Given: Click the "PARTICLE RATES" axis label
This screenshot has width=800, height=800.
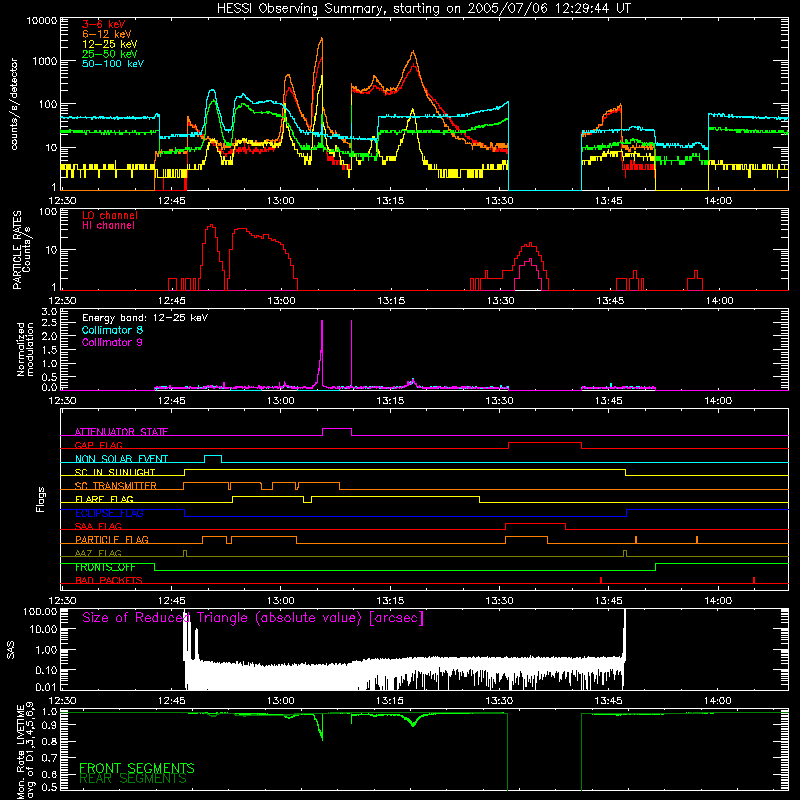Looking at the screenshot, I should [x=17, y=250].
